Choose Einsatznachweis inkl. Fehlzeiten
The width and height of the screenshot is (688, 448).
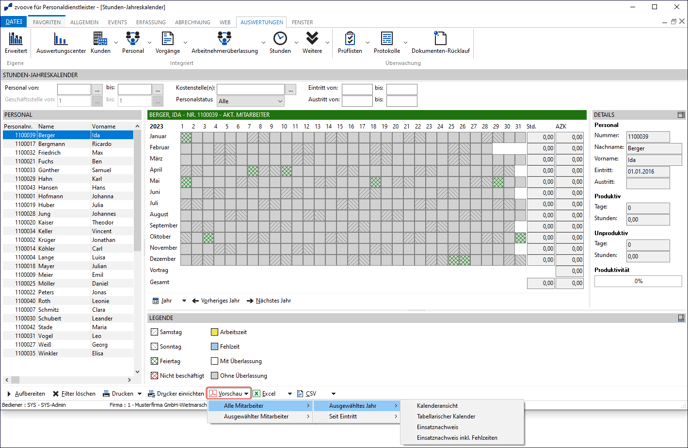pos(462,437)
